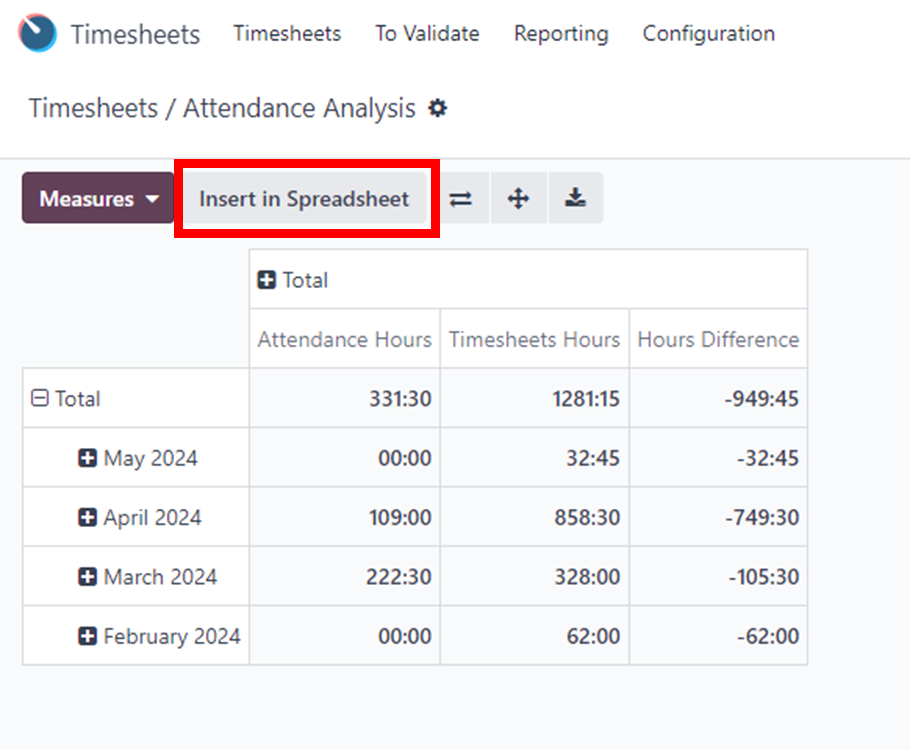
Task: Click the expand all cross-arrows icon
Action: point(518,199)
